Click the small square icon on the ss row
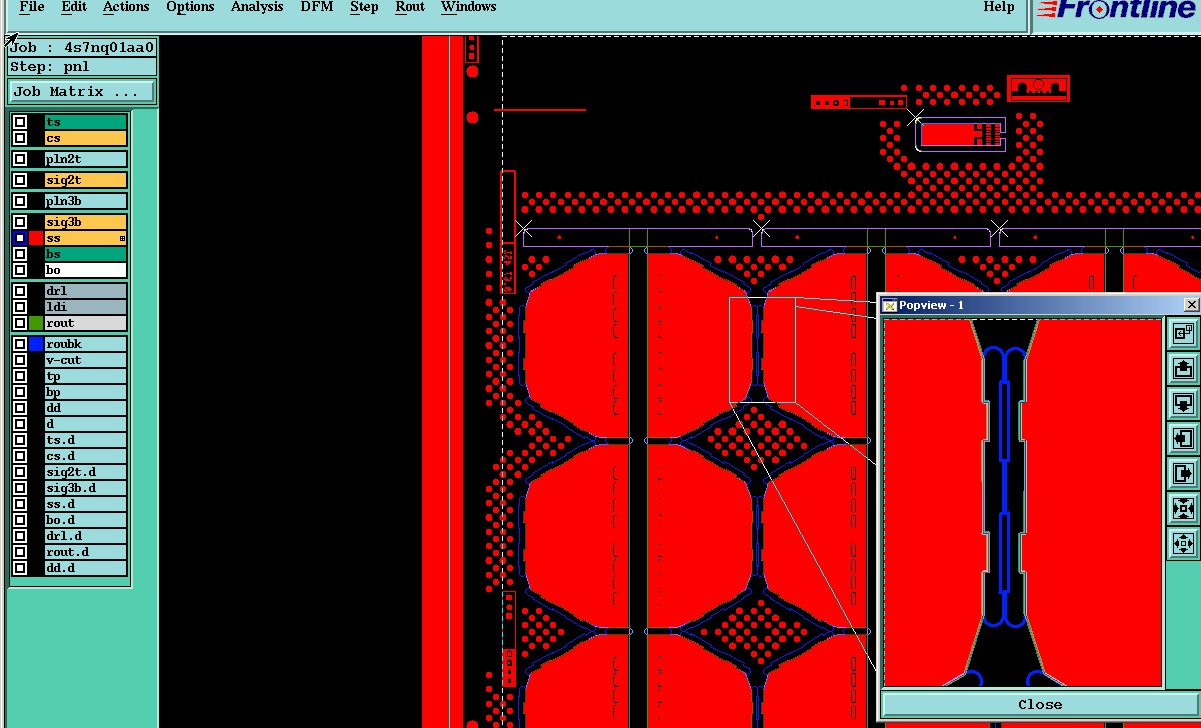 pos(123,239)
